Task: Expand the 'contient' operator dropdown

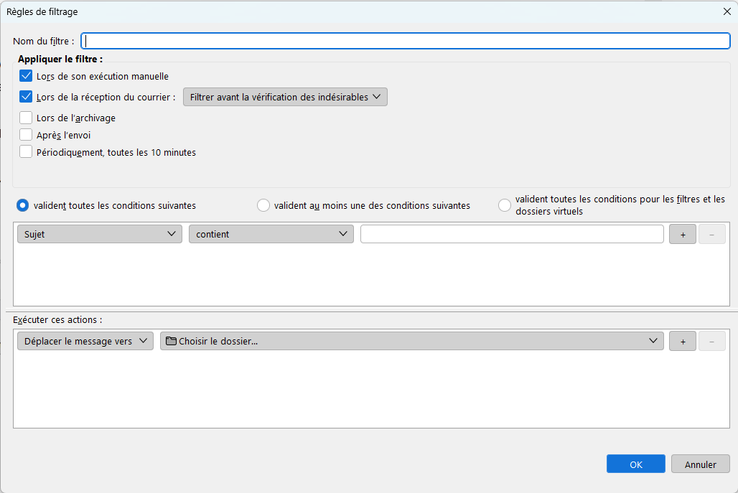Action: [271, 234]
